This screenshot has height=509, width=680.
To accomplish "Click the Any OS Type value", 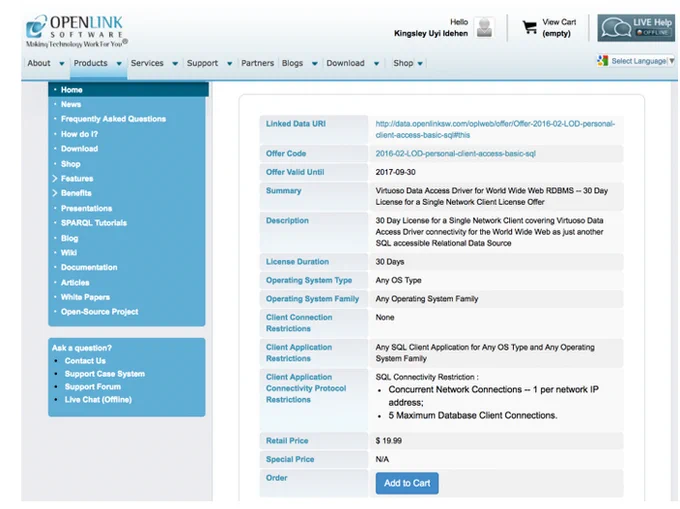I will click(x=398, y=281).
